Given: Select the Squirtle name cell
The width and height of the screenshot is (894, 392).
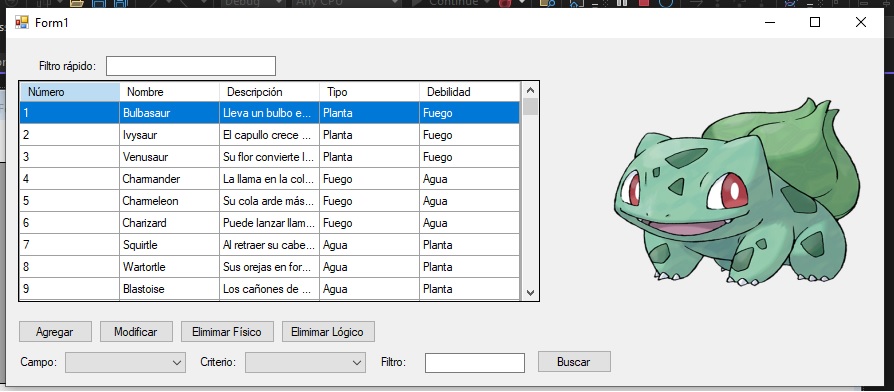Looking at the screenshot, I should click(169, 245).
